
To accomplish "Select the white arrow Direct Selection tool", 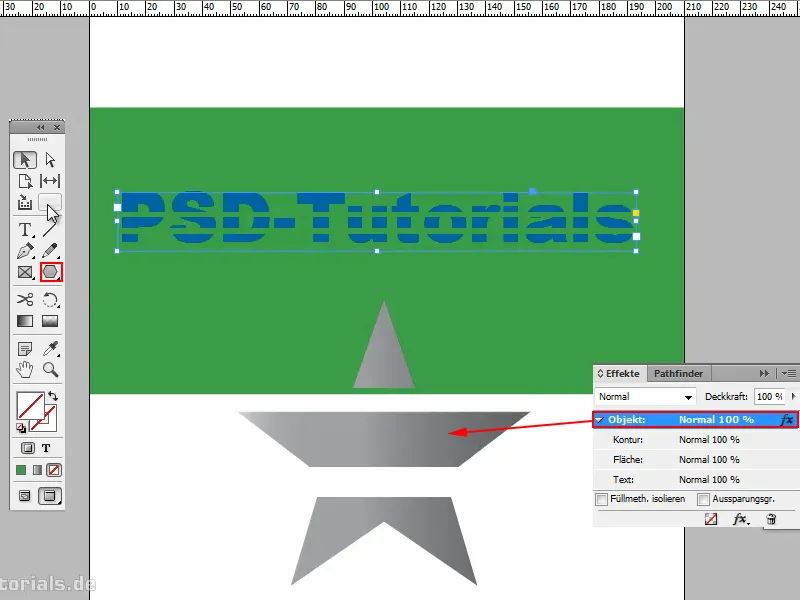I will (50, 160).
